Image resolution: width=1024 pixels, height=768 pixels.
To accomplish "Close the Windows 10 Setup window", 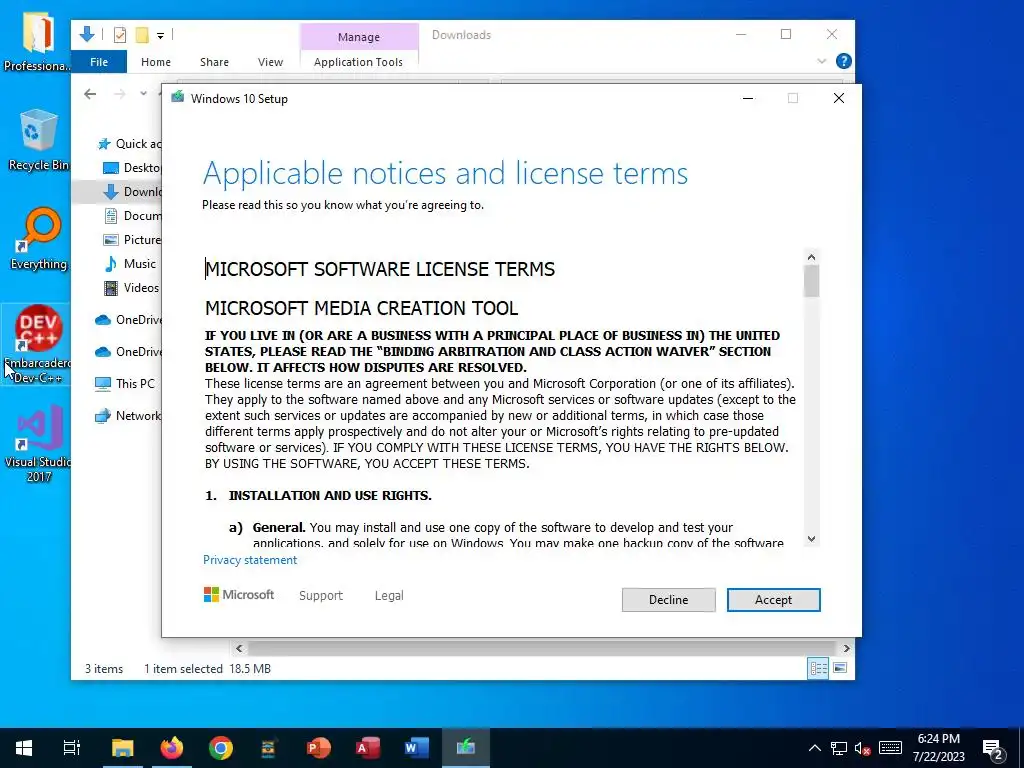I will tap(839, 98).
